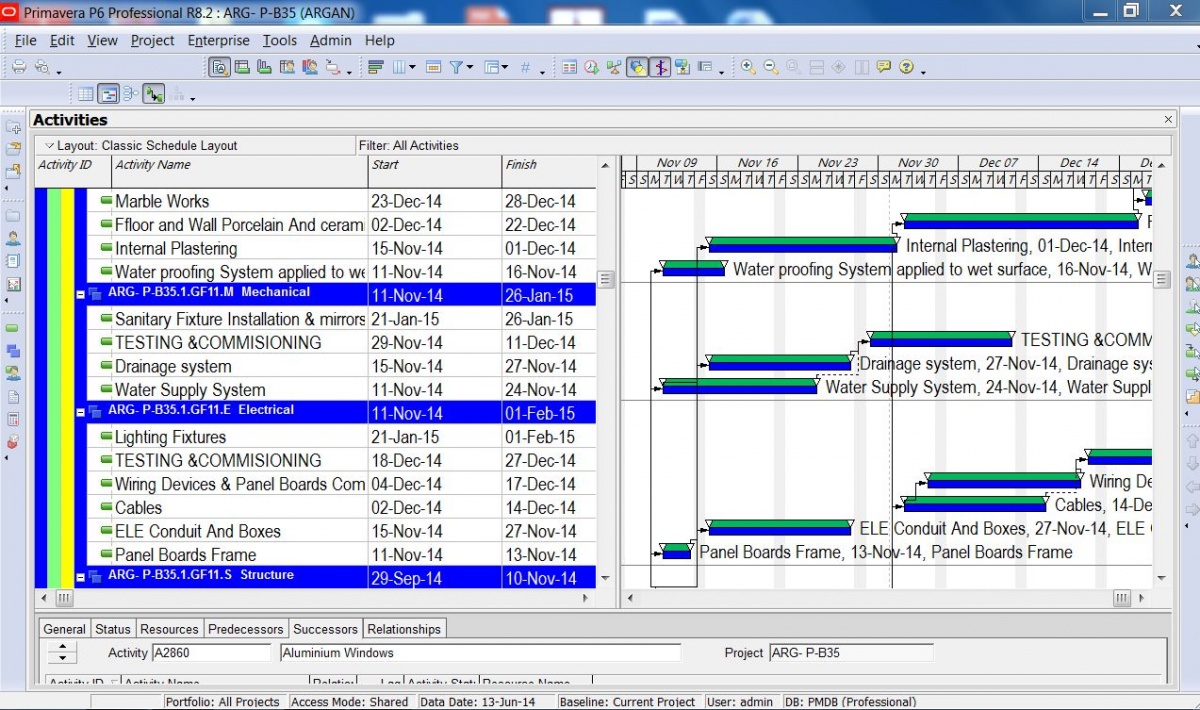Viewport: 1200px width, 710px height.
Task: Click the Zoom Out magnifier
Action: click(771, 67)
